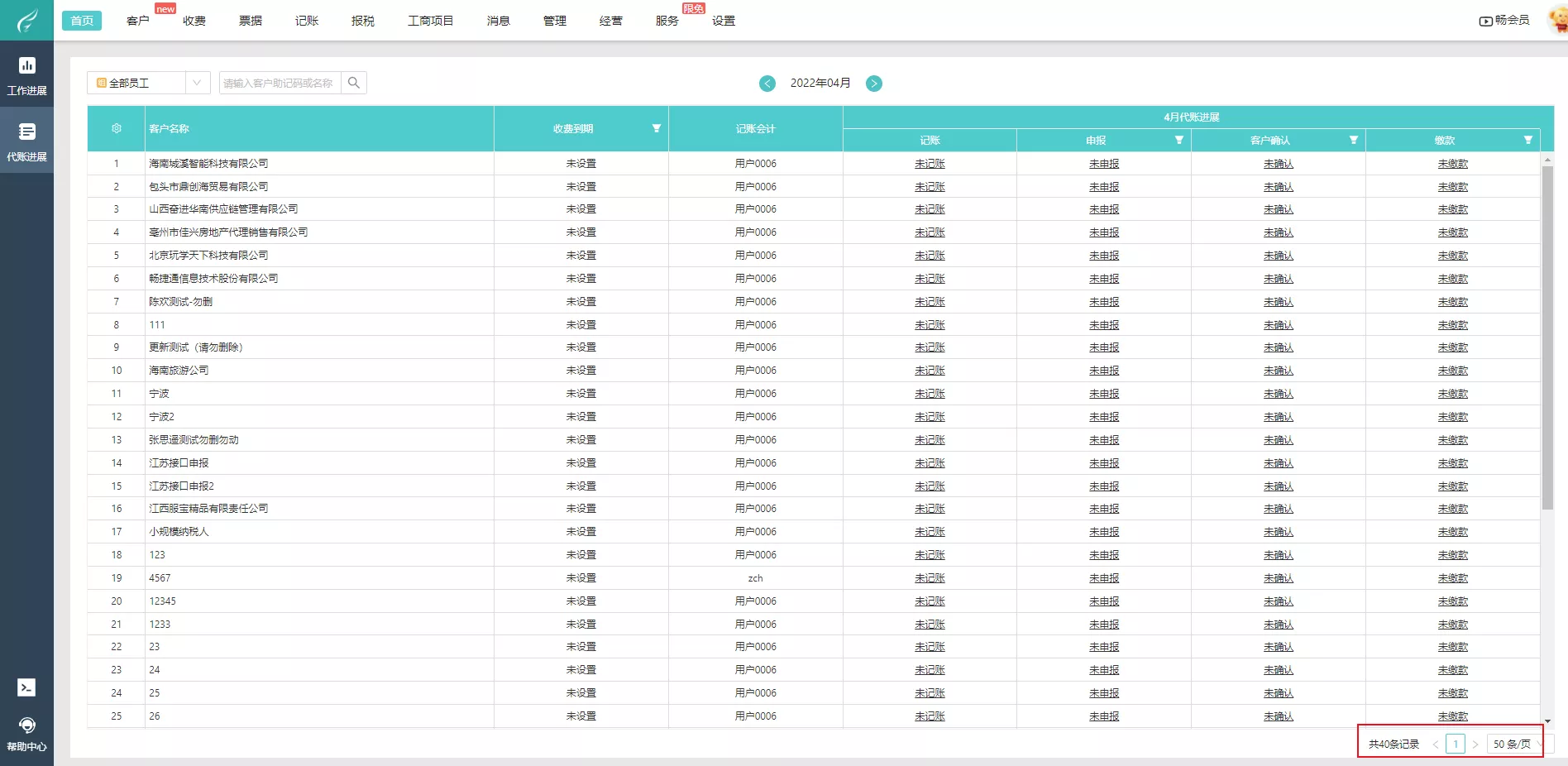The height and width of the screenshot is (766, 1568).
Task: Go to next month arrow
Action: coord(874,84)
